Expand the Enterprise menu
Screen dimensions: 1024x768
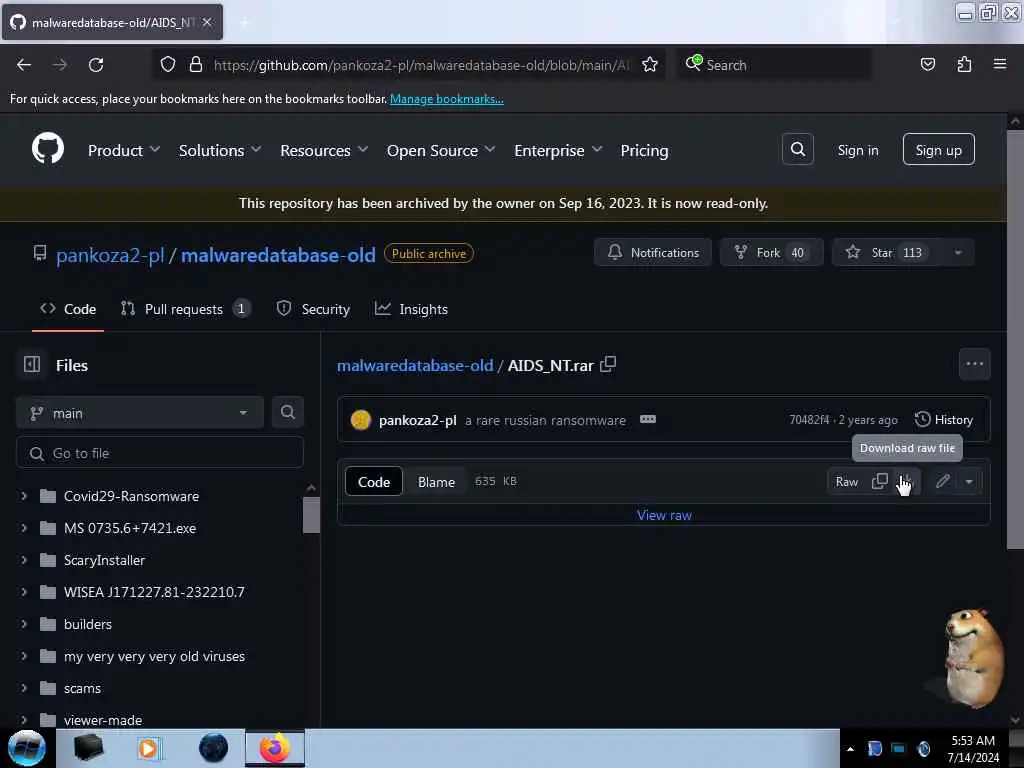pos(558,150)
